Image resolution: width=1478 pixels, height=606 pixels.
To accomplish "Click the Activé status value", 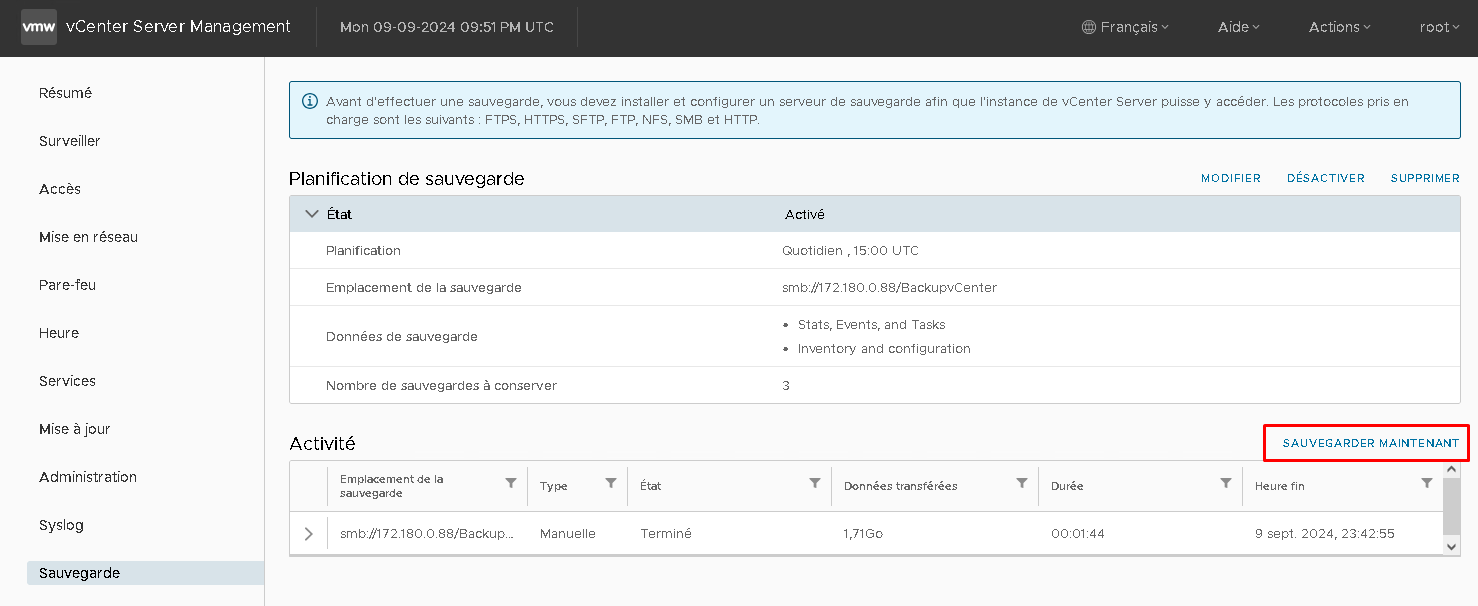I will 805,214.
